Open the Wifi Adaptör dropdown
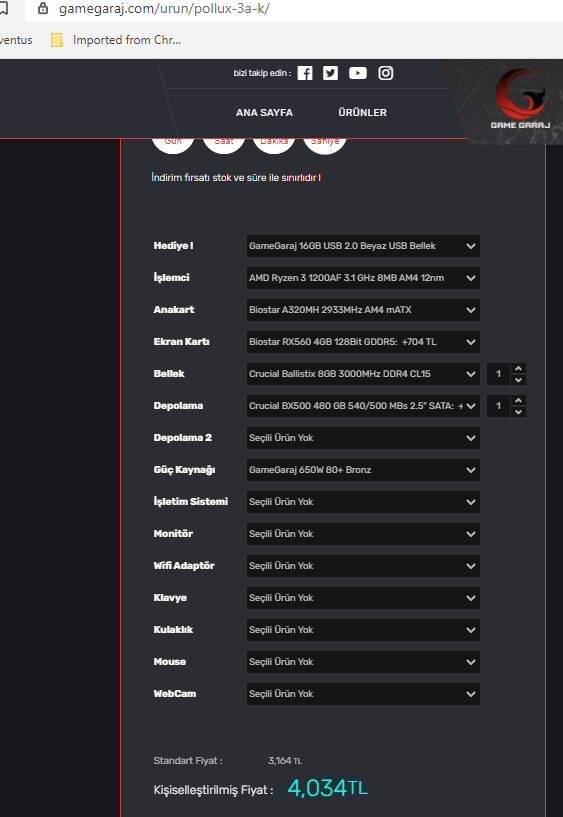The image size is (563, 817). (x=363, y=566)
